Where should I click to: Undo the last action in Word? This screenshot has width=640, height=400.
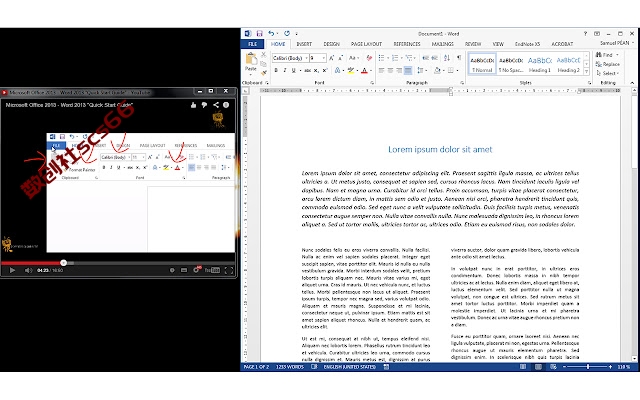click(271, 33)
